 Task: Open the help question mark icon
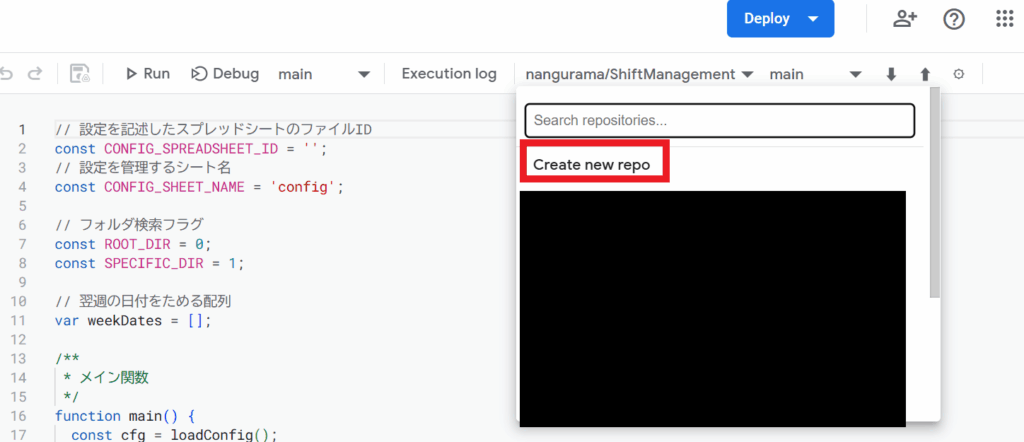pyautogui.click(x=954, y=20)
